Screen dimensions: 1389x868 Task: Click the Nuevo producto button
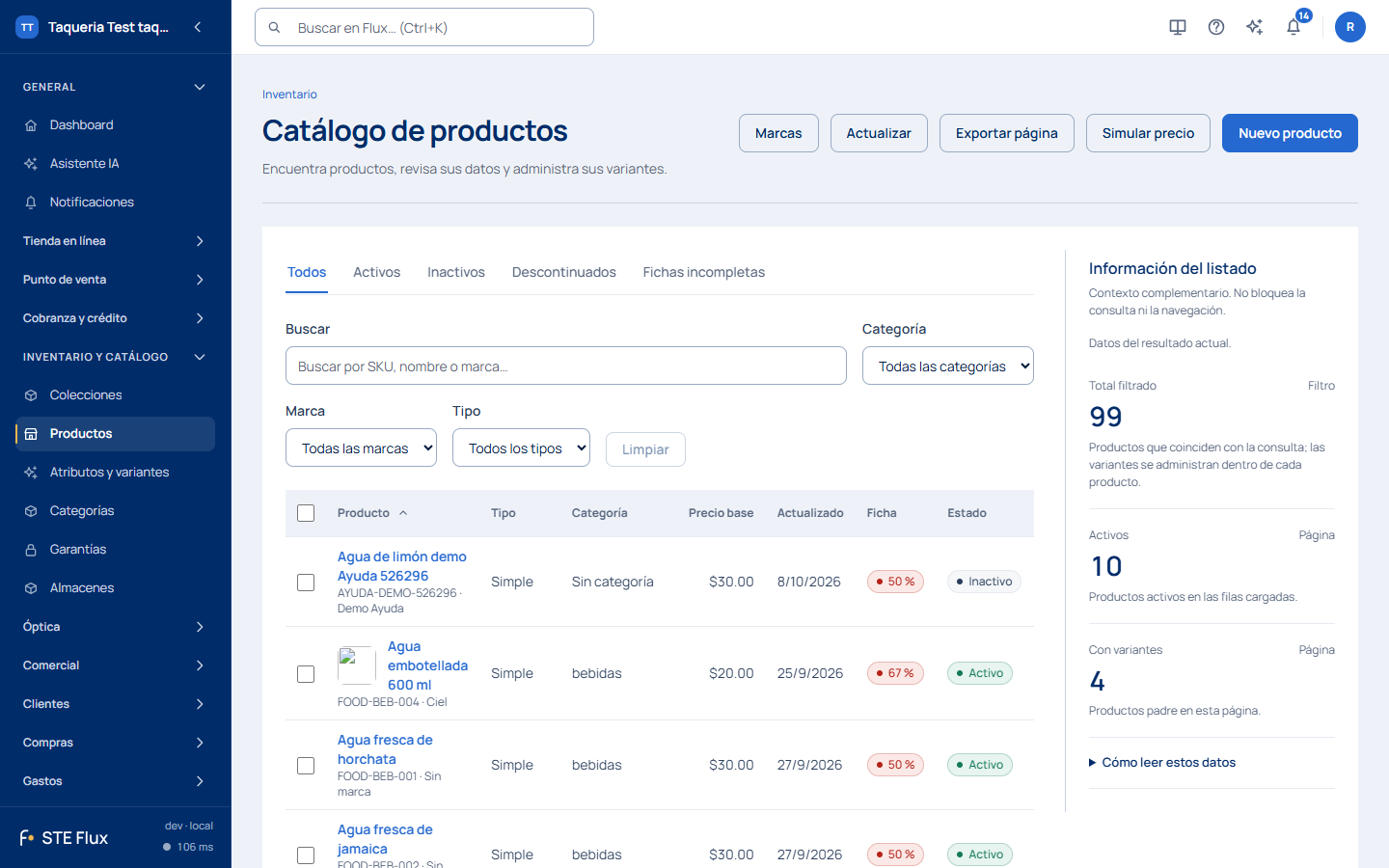pyautogui.click(x=1290, y=133)
